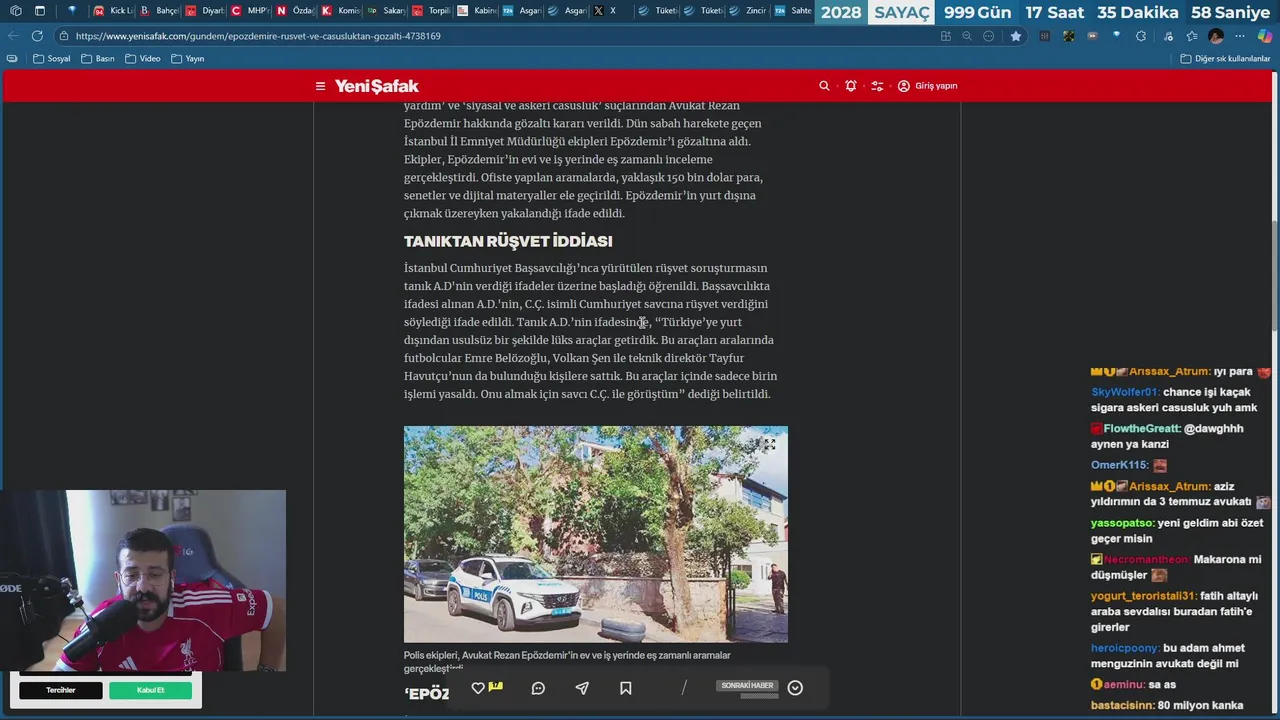Click Giriş yapın sign-in link
1280x720 pixels.
pos(927,86)
